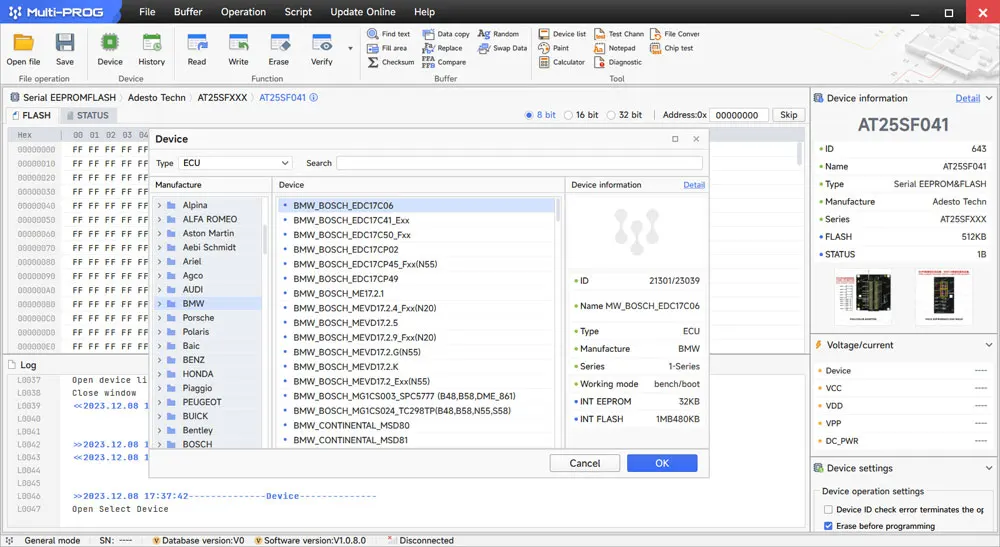Click Cancel in Device dialog
The image size is (1000, 547).
(585, 463)
